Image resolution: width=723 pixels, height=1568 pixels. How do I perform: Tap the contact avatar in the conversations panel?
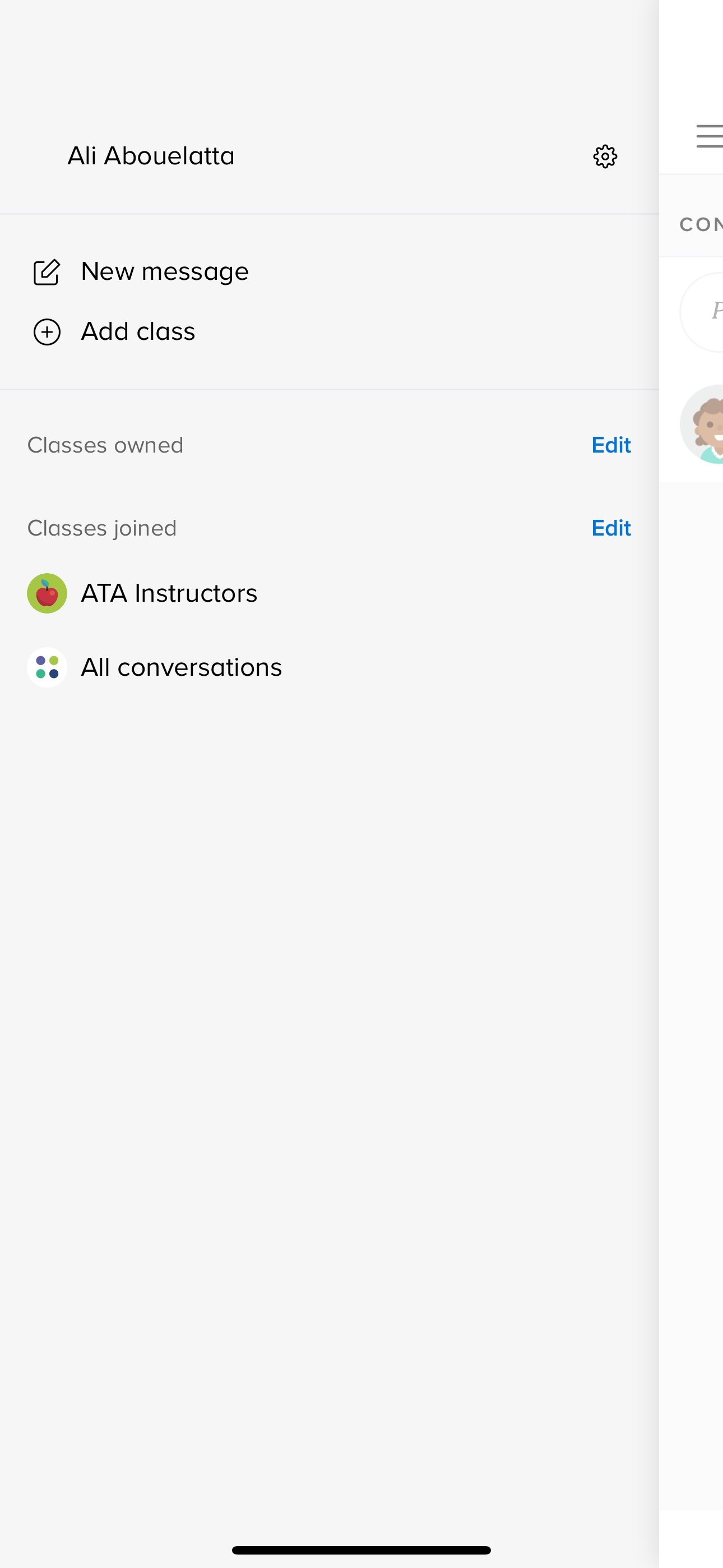click(x=706, y=423)
